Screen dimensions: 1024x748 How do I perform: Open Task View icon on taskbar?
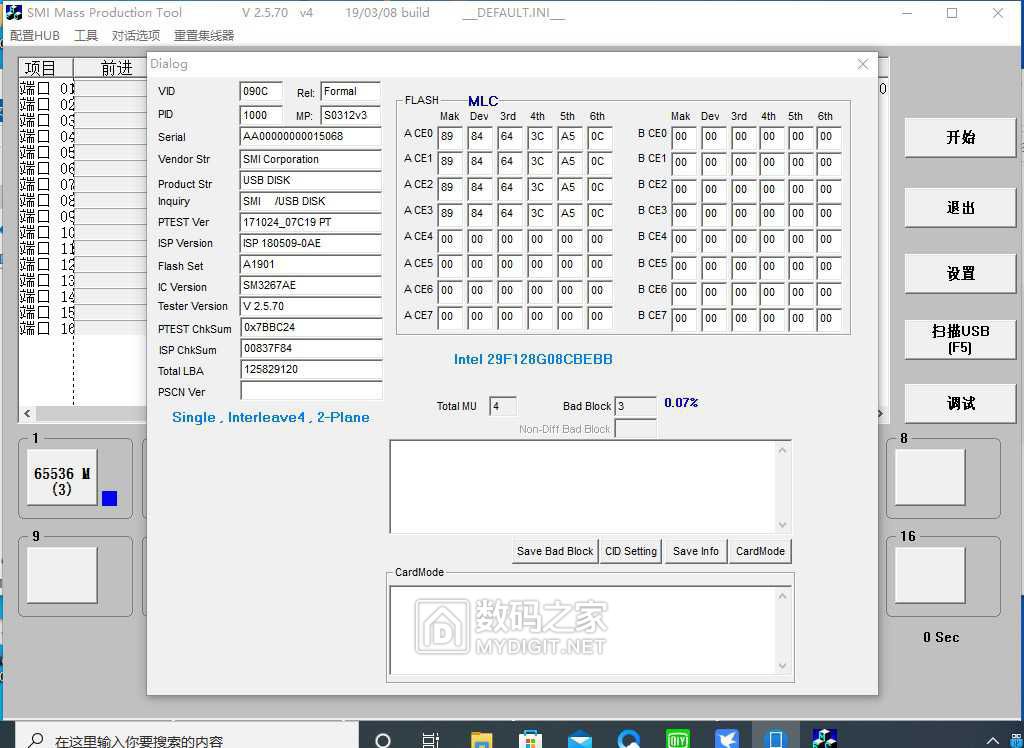click(x=431, y=740)
